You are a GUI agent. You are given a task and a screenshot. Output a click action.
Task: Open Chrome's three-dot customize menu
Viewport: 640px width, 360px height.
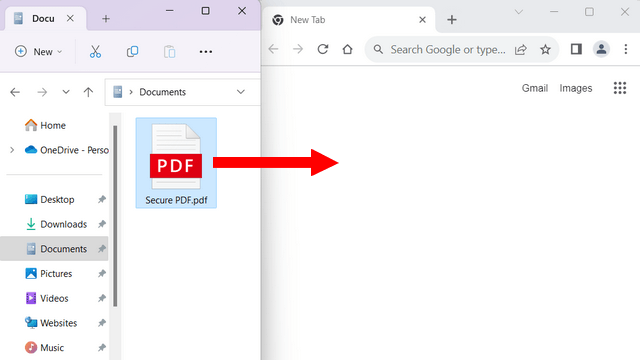(626, 49)
